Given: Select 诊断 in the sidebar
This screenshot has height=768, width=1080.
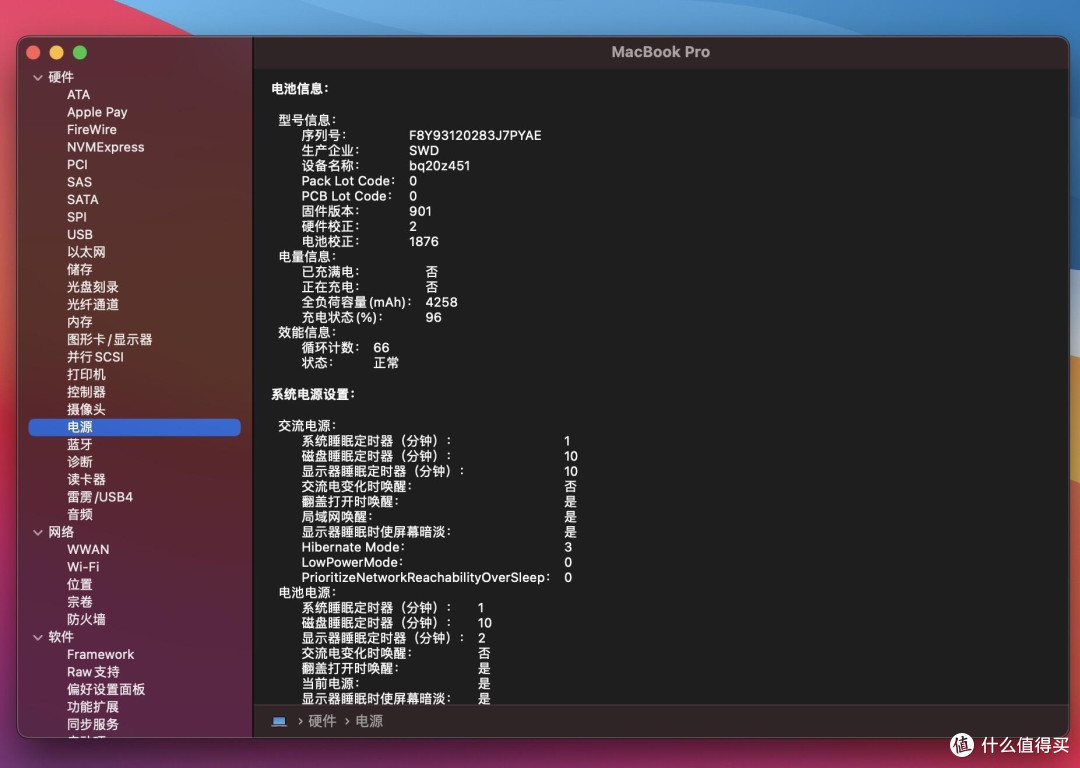Looking at the screenshot, I should (x=80, y=462).
